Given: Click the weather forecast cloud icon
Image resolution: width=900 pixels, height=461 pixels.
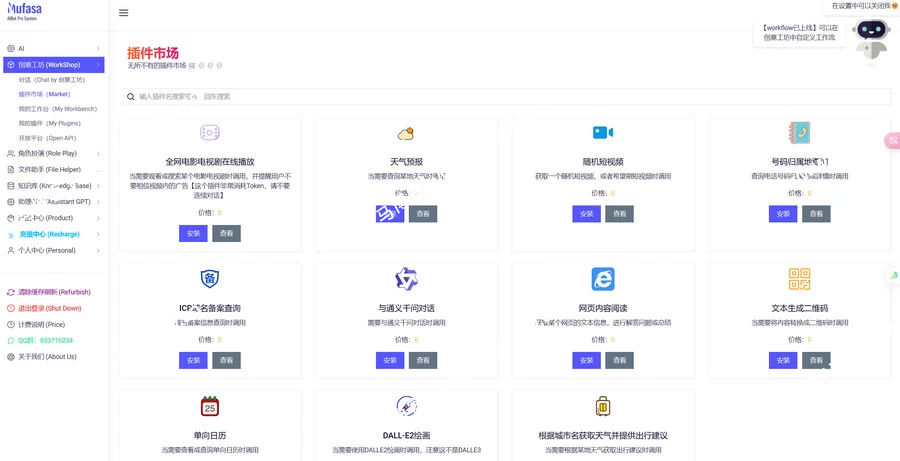Looking at the screenshot, I should point(406,133).
